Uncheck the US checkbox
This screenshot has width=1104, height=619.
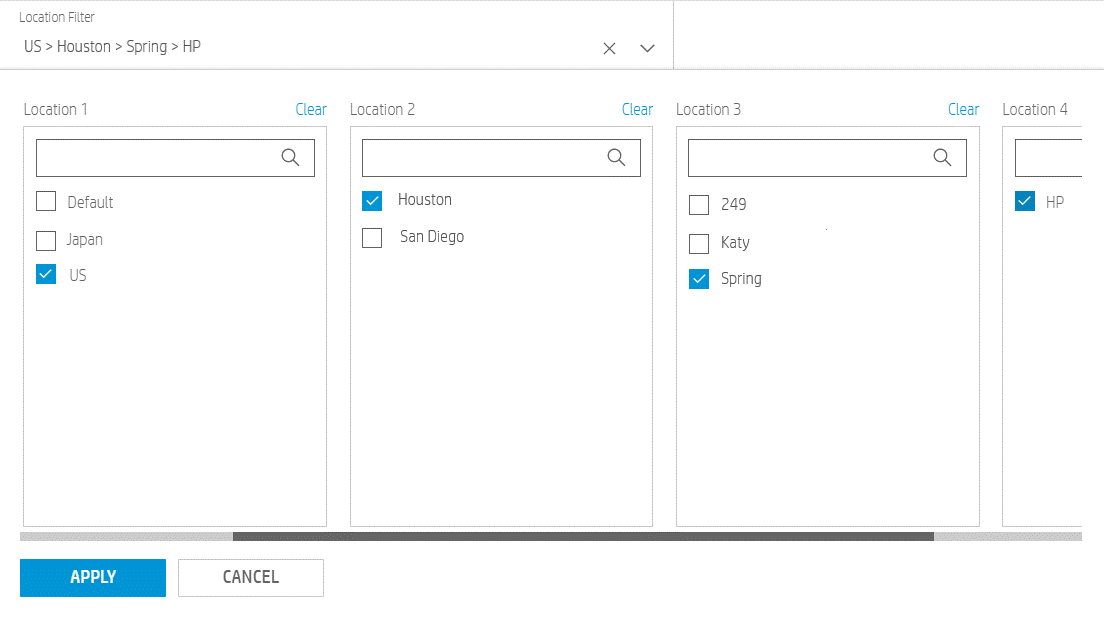pos(45,274)
